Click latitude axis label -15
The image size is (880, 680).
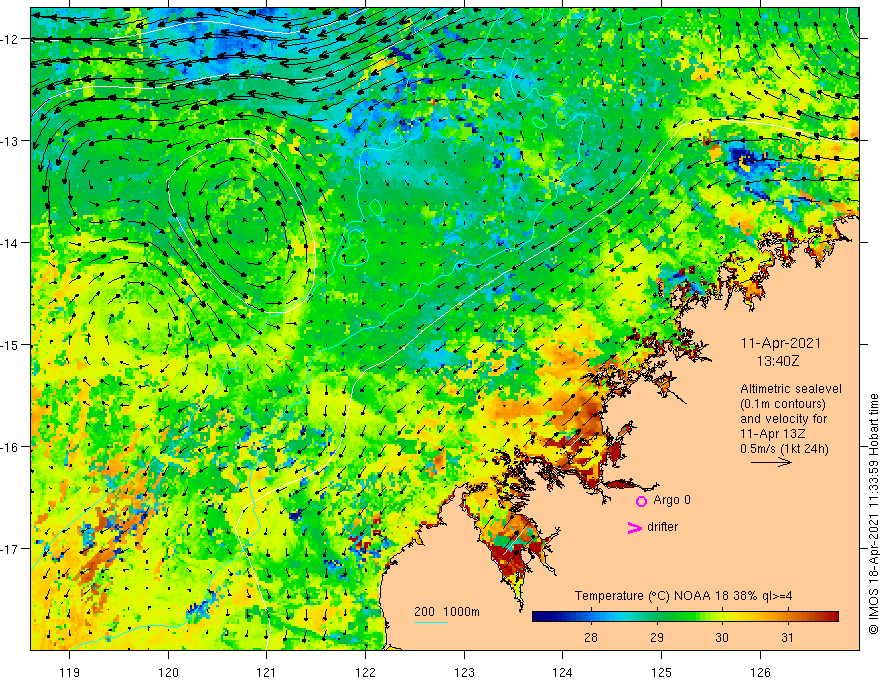pyautogui.click(x=10, y=344)
